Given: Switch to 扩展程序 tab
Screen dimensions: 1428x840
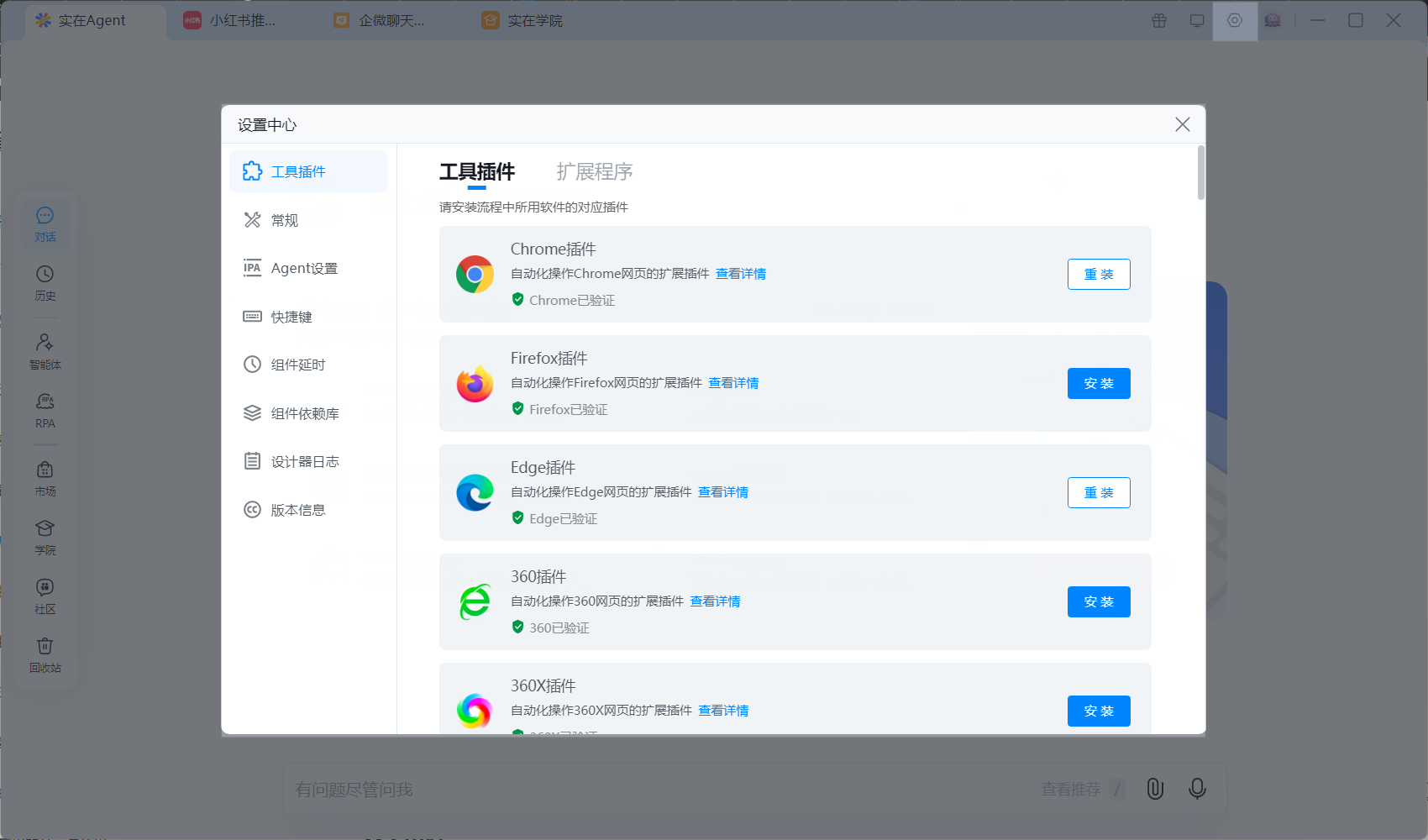Looking at the screenshot, I should 594,171.
